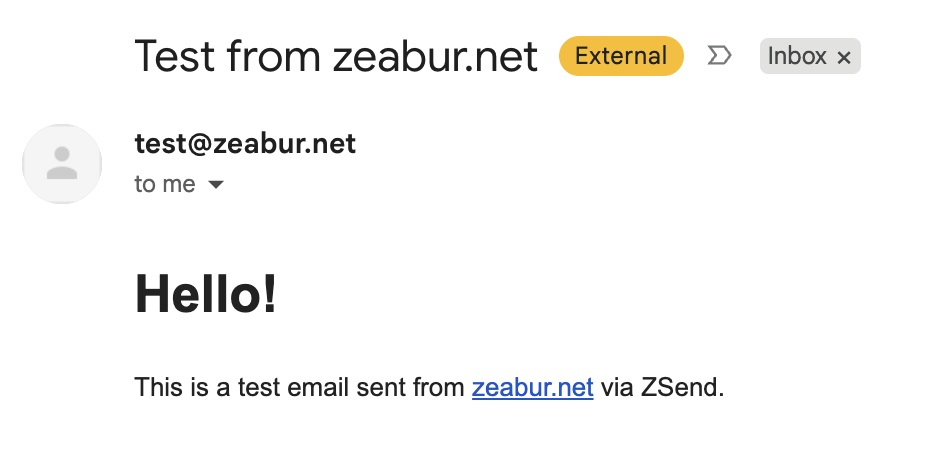Expand recipient details arrow beside "to me"
The image size is (944, 468).
click(215, 185)
